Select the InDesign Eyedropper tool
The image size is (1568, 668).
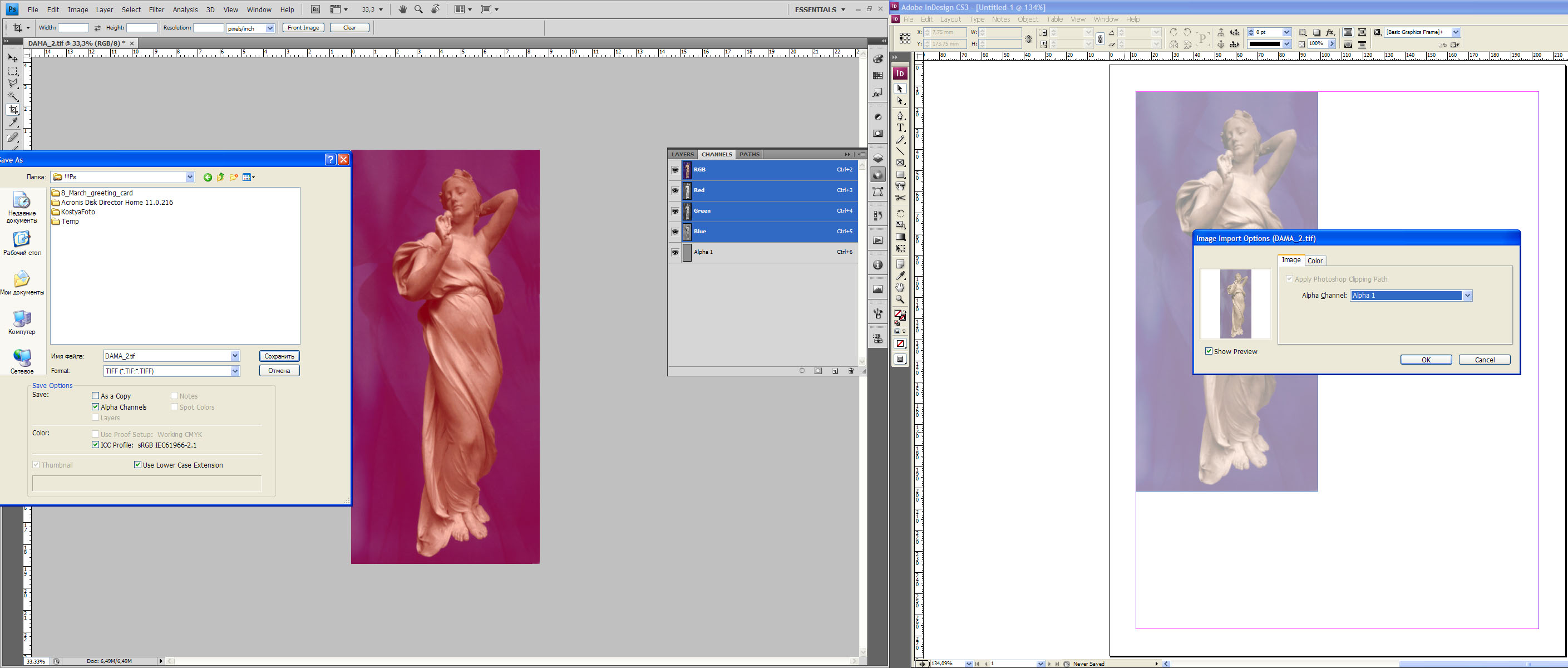point(900,276)
